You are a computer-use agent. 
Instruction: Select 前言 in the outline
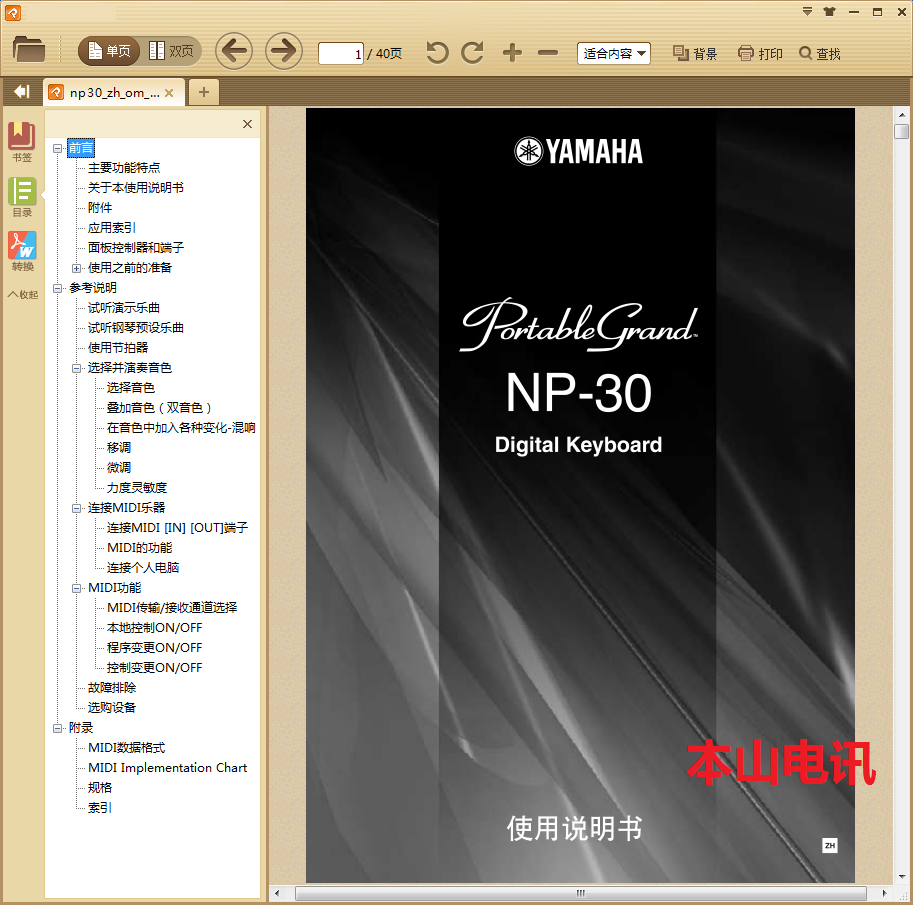[x=81, y=148]
